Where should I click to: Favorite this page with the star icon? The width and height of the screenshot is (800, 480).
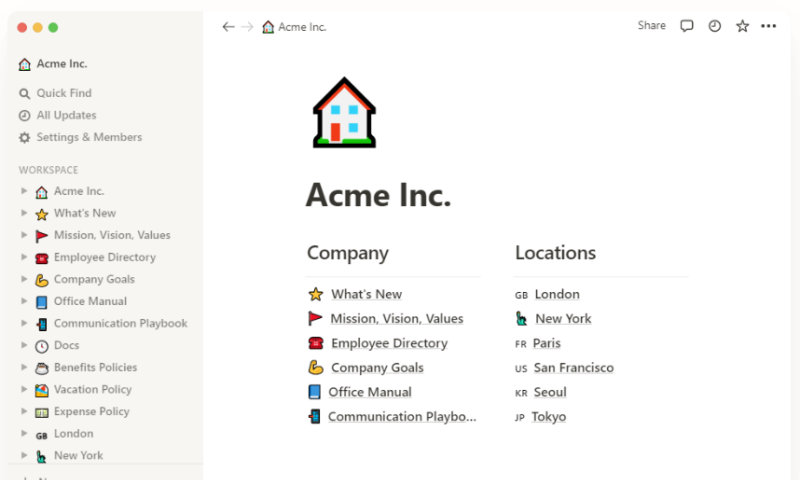[742, 26]
